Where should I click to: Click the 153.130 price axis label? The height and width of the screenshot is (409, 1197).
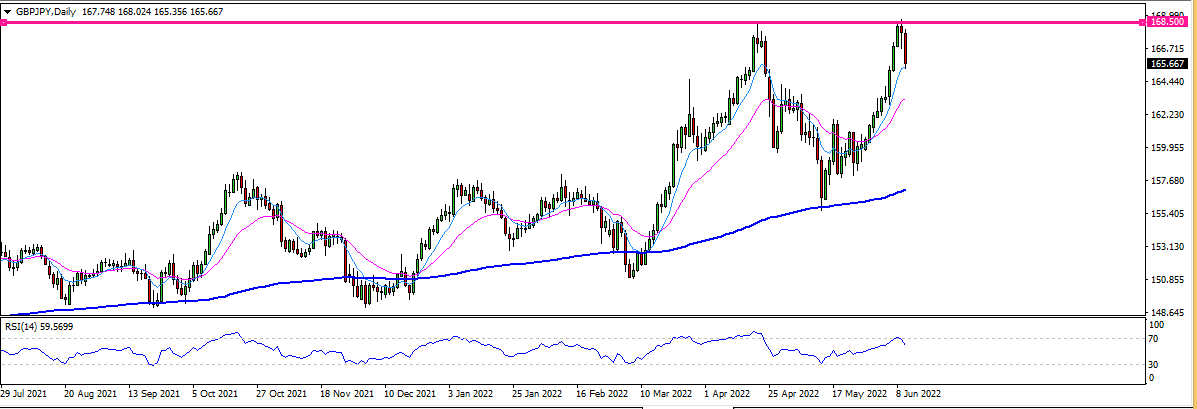(1166, 247)
